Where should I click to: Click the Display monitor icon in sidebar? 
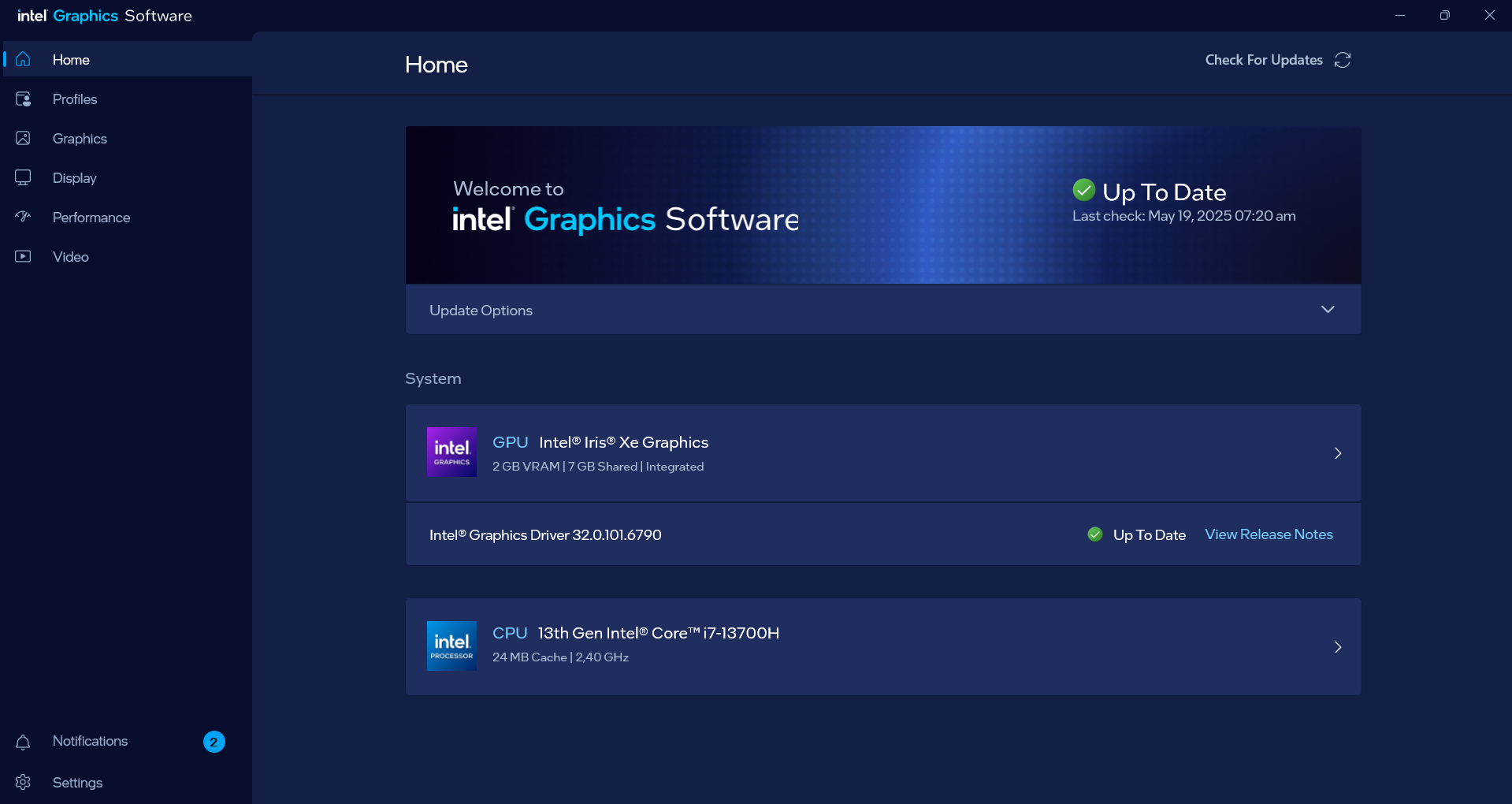coord(23,177)
